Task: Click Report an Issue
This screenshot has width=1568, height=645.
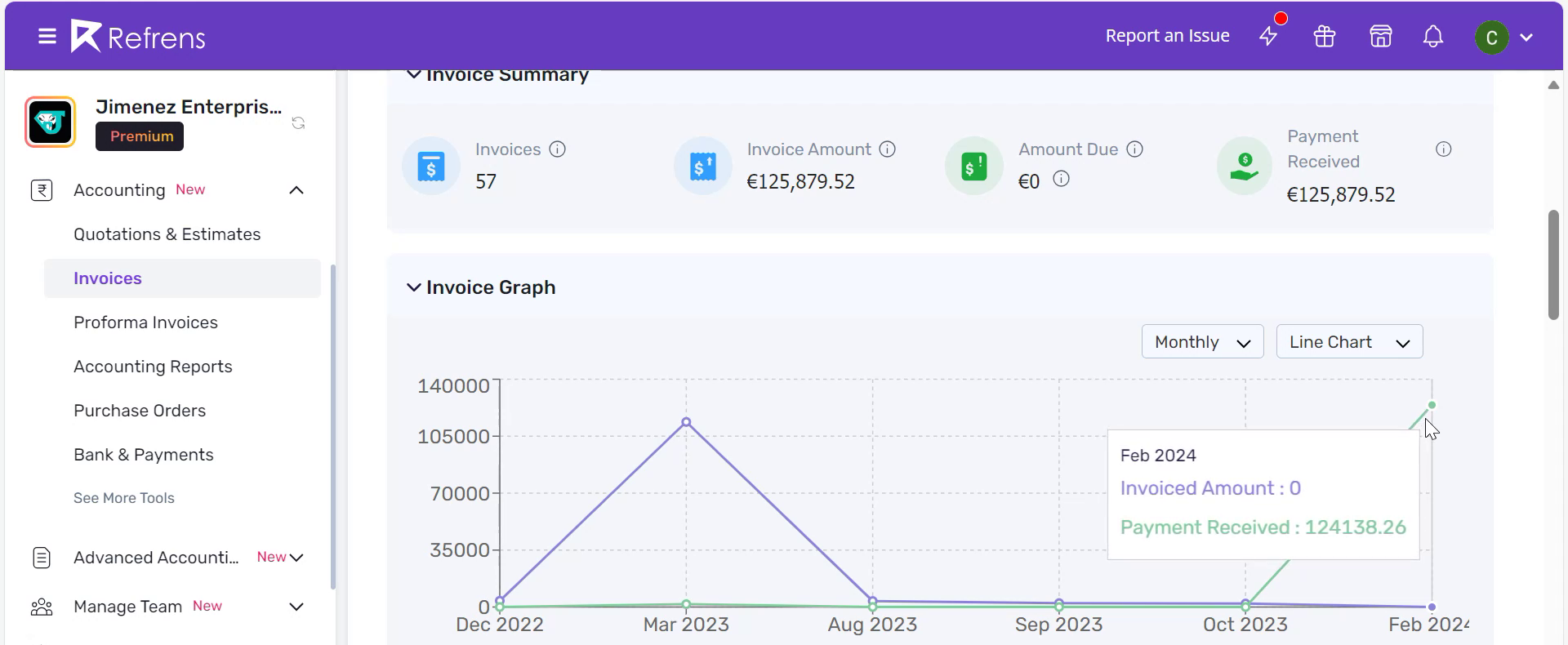Action: 1168,36
